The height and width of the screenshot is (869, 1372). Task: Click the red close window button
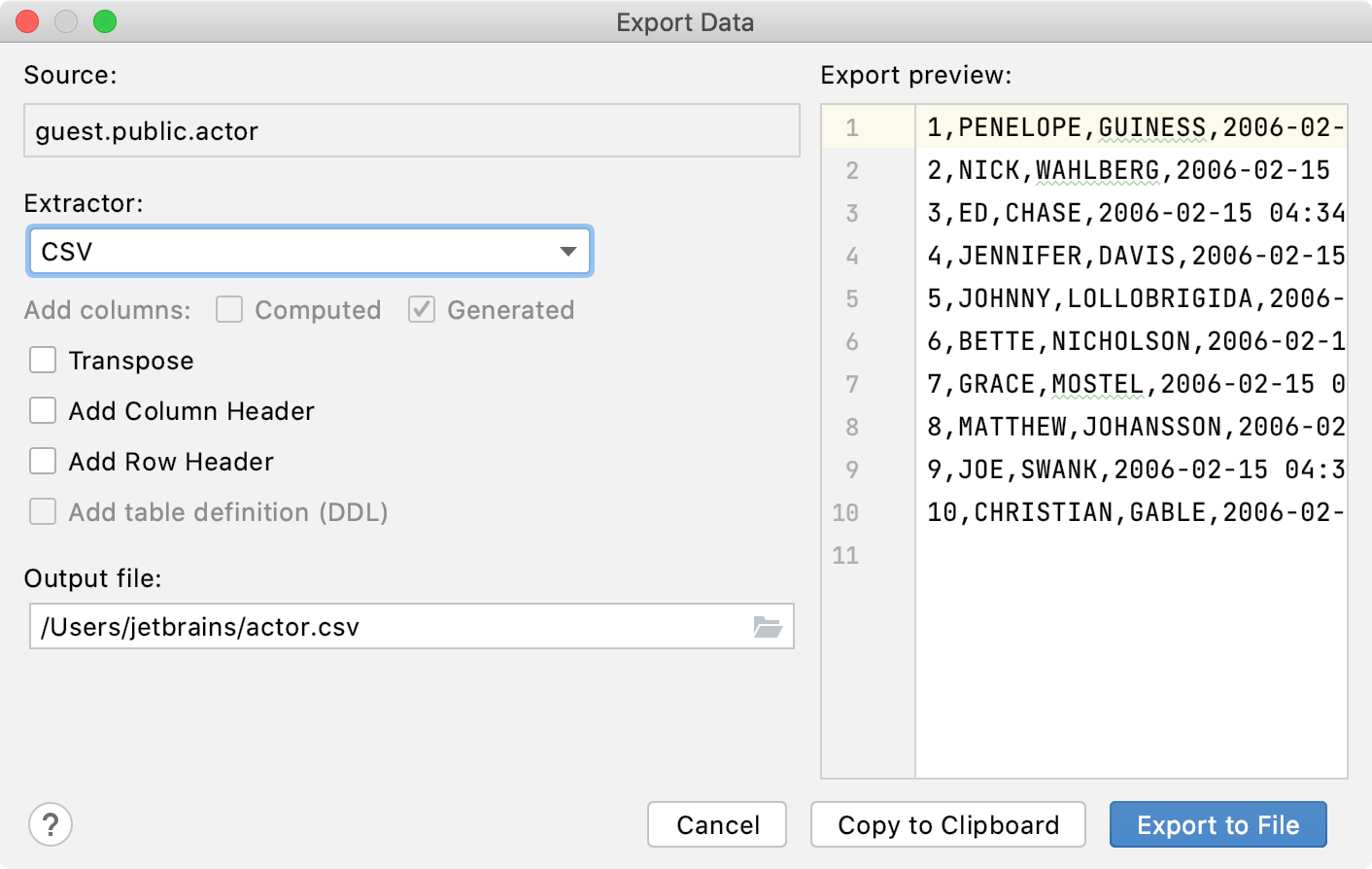(27, 21)
